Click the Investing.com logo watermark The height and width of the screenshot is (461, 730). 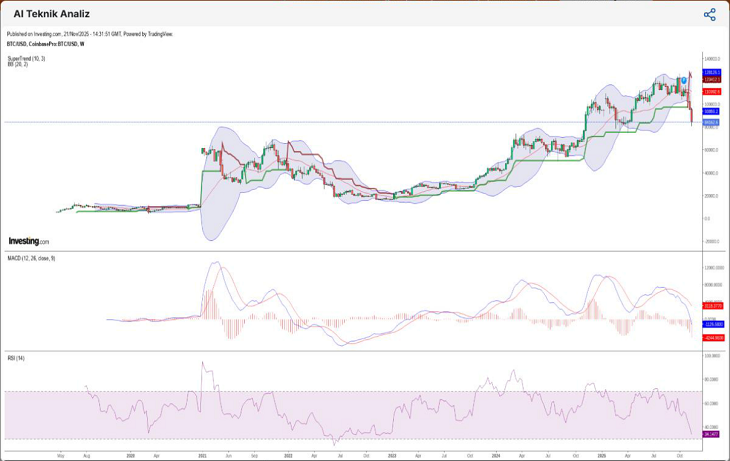(29, 241)
